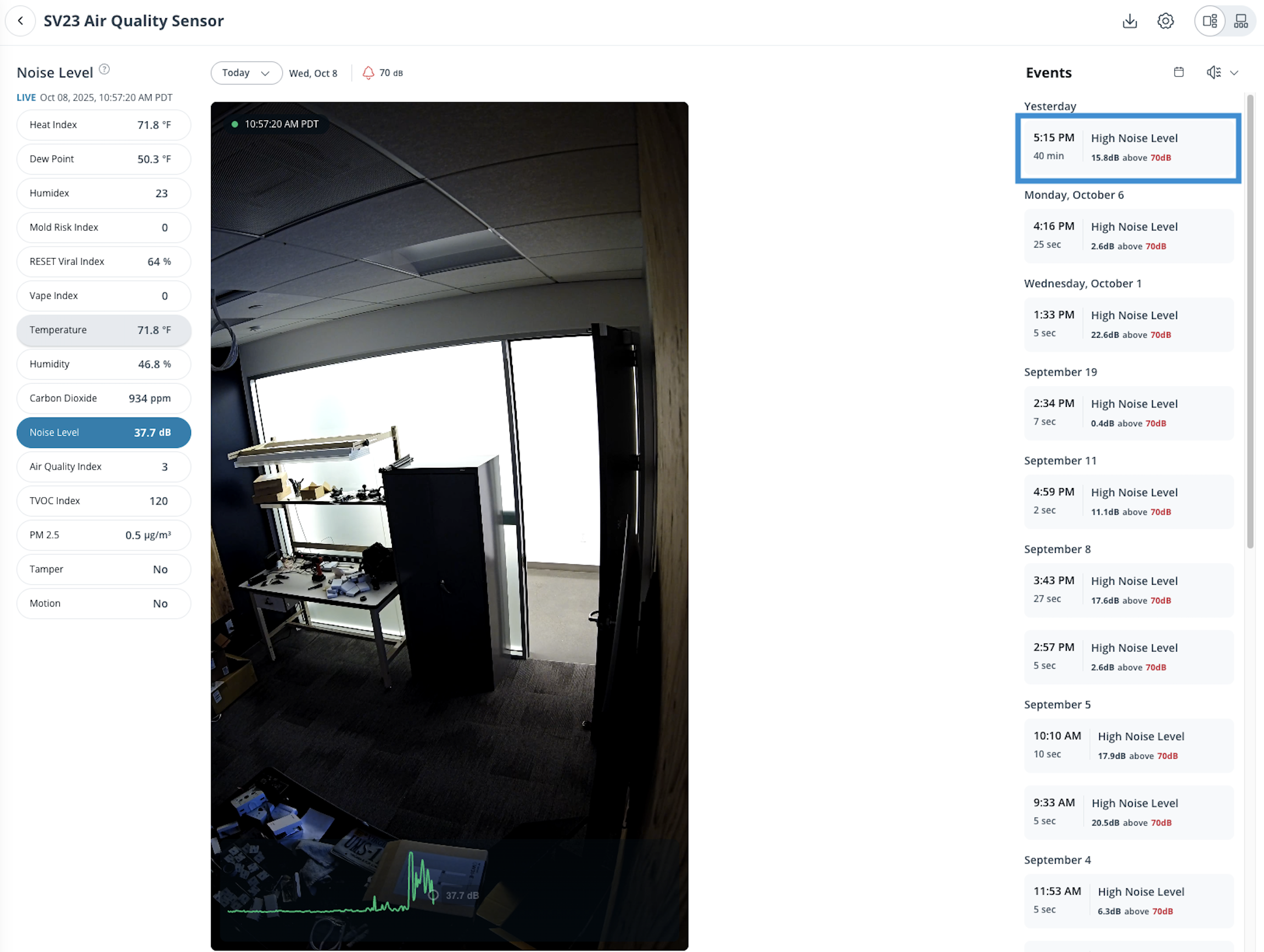Click the noise events filter speaker icon
The height and width of the screenshot is (952, 1264).
tap(1213, 72)
